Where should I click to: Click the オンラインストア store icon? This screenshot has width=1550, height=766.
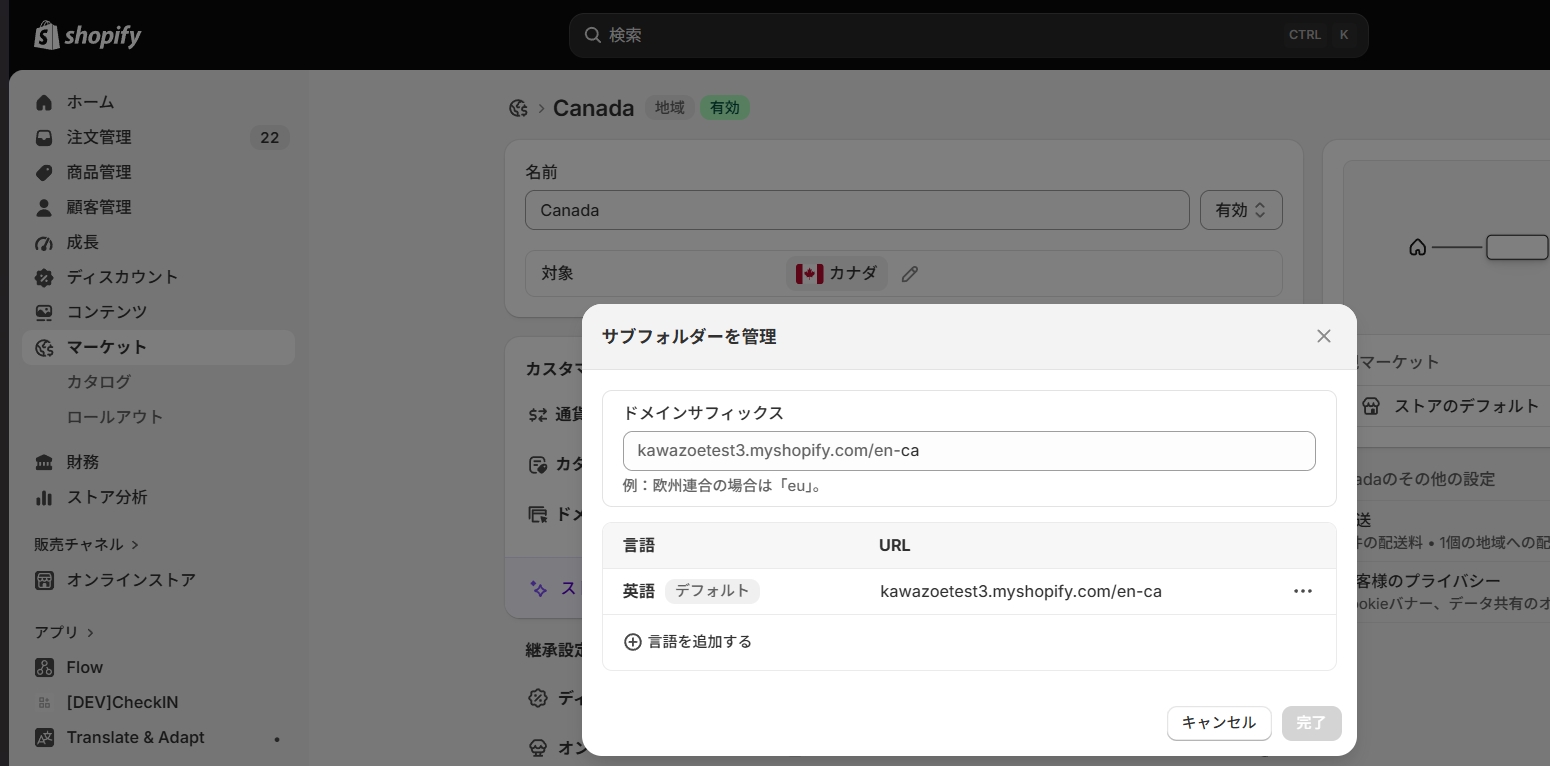click(44, 580)
